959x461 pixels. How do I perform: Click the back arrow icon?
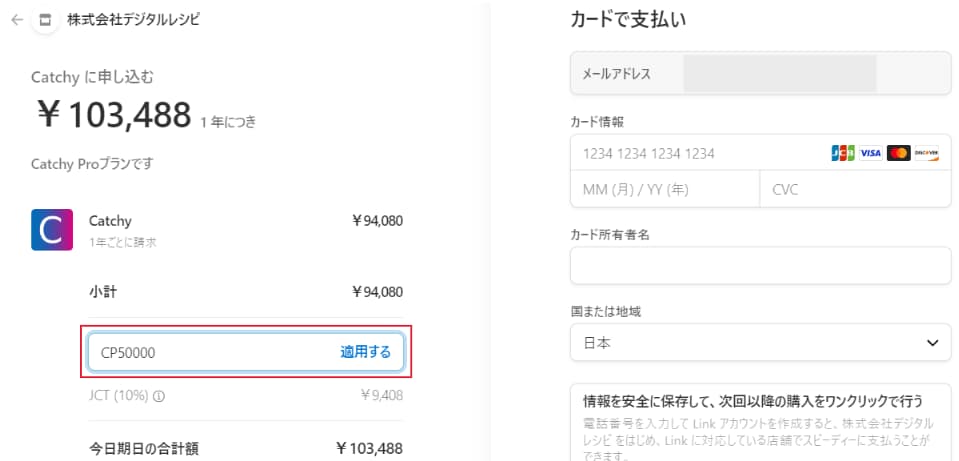[x=17, y=20]
